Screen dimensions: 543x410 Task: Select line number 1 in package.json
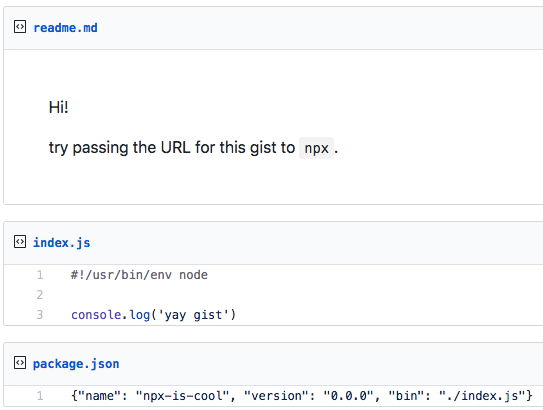(40, 396)
